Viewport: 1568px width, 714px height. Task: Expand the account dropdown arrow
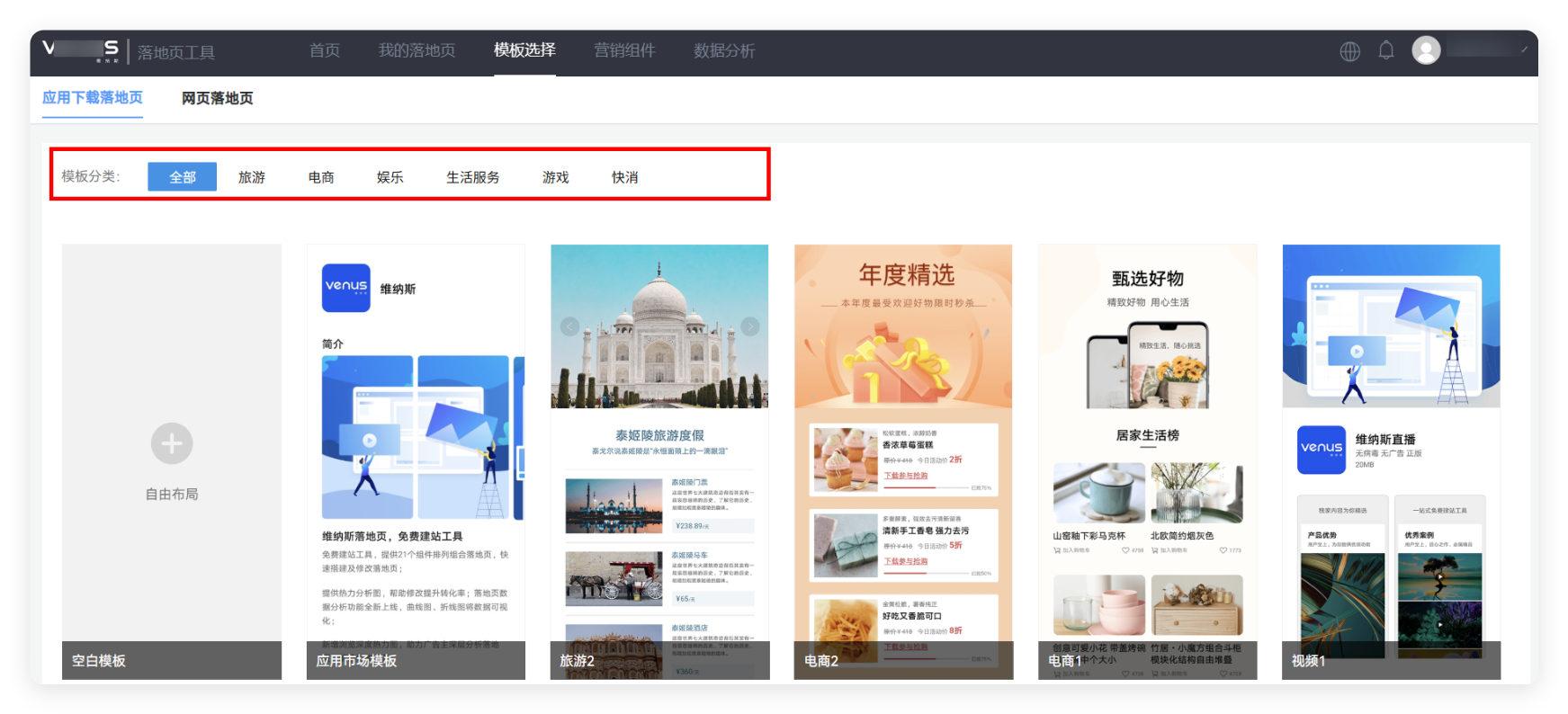(x=1525, y=50)
